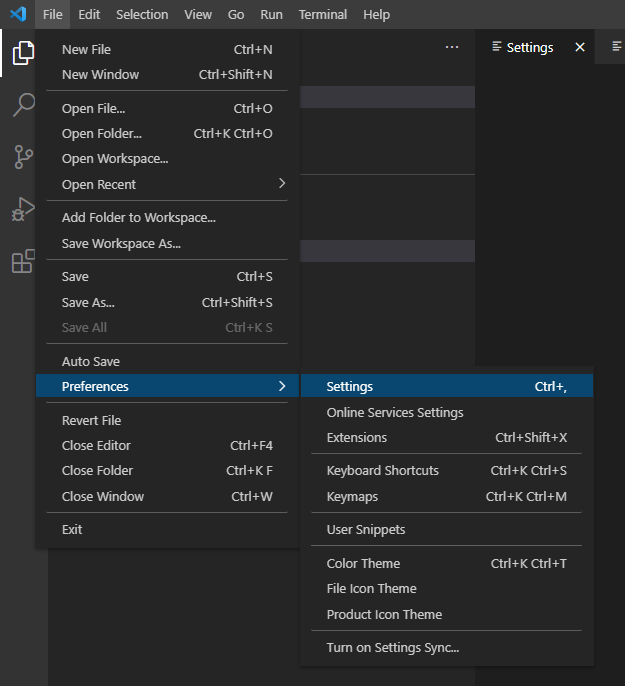Viewport: 625px width, 686px height.
Task: Select Extensions in Preferences submenu
Action: pyautogui.click(x=447, y=437)
